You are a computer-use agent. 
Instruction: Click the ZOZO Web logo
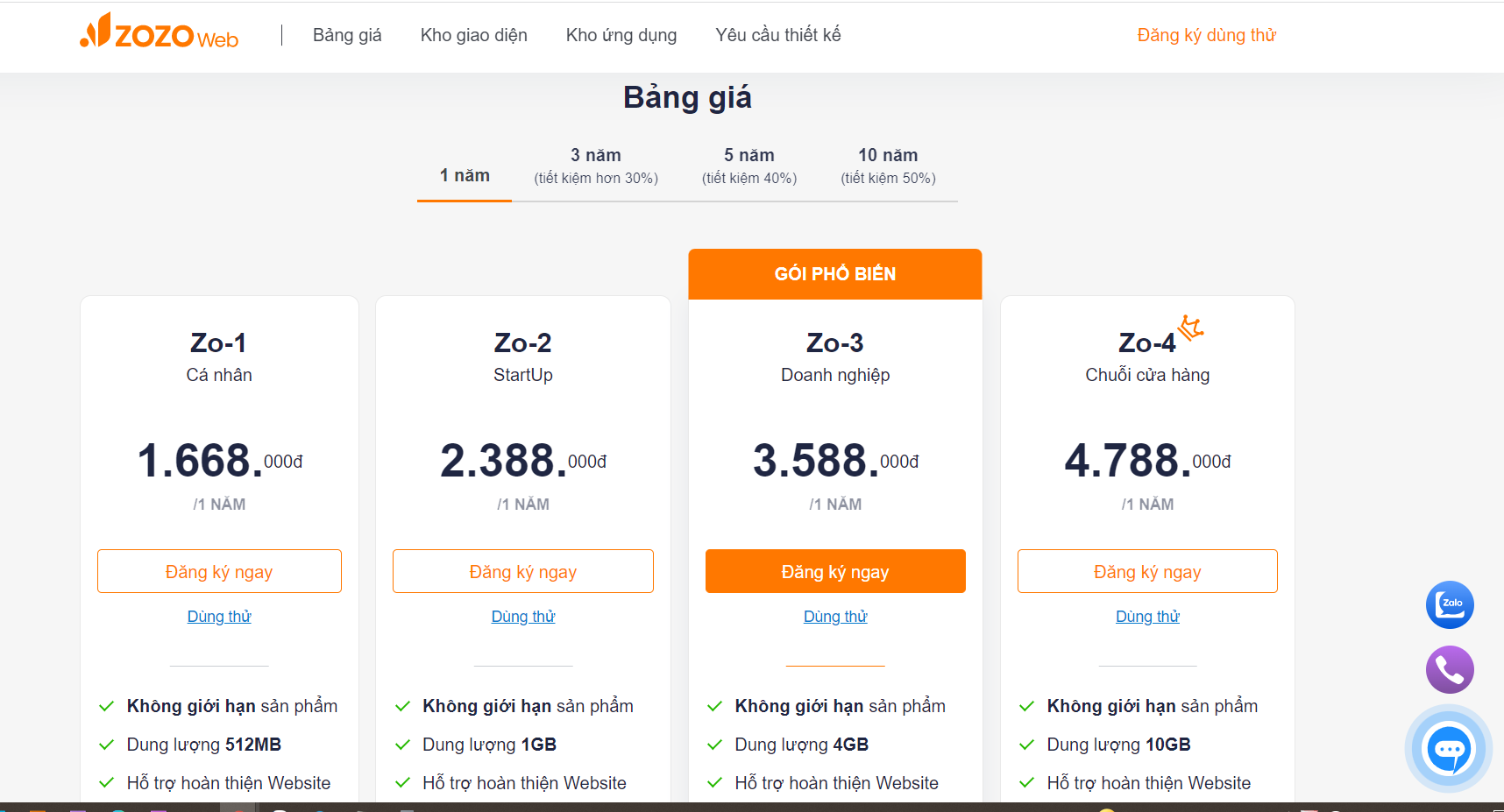tap(159, 32)
